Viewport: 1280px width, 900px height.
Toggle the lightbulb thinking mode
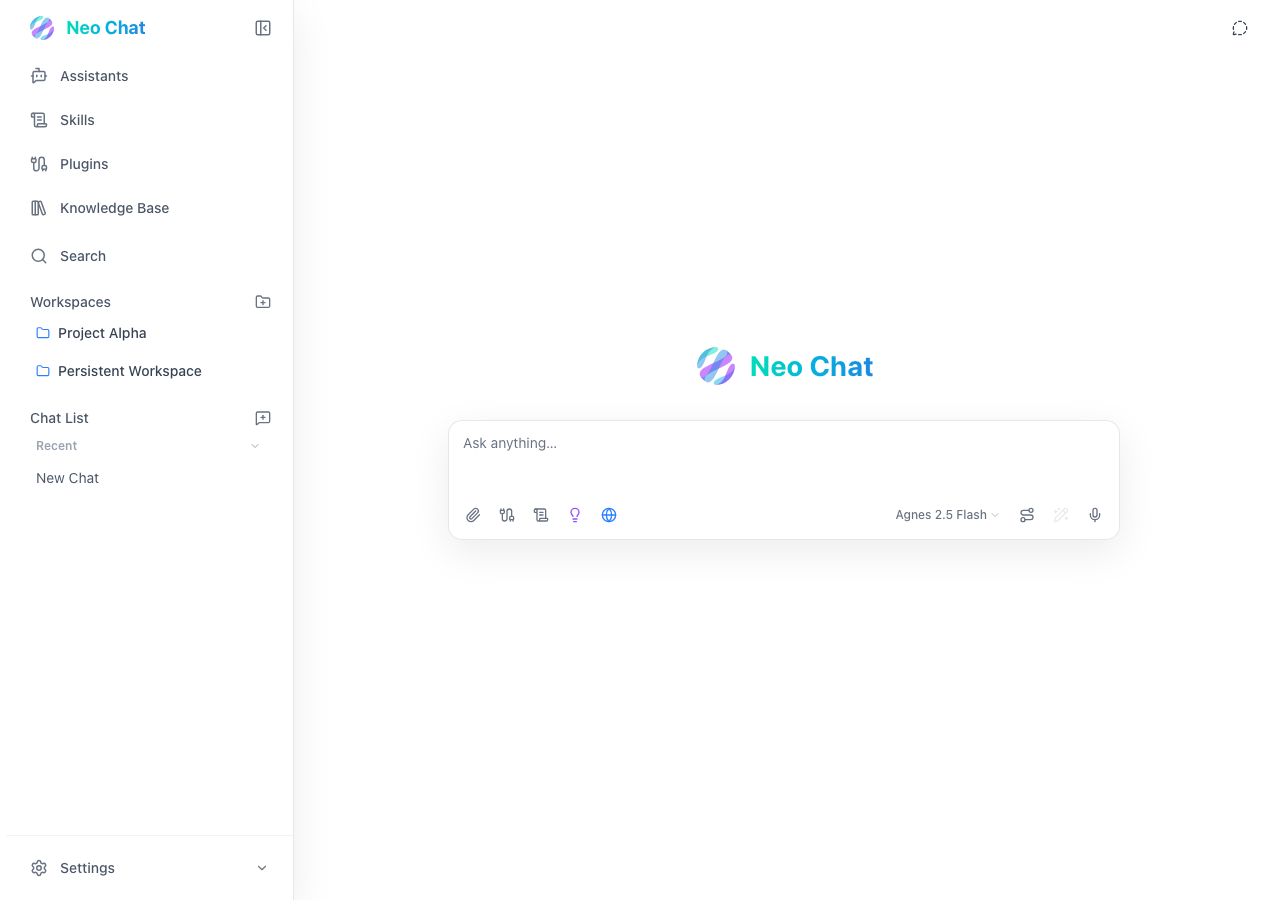[x=575, y=515]
